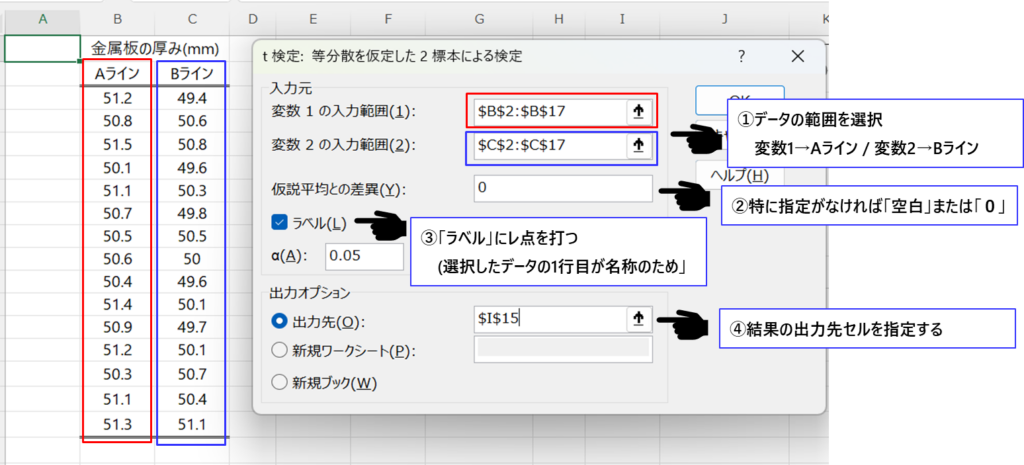The width and height of the screenshot is (1024, 465).
Task: Click the α value field showing 0.05
Action: pyautogui.click(x=364, y=256)
